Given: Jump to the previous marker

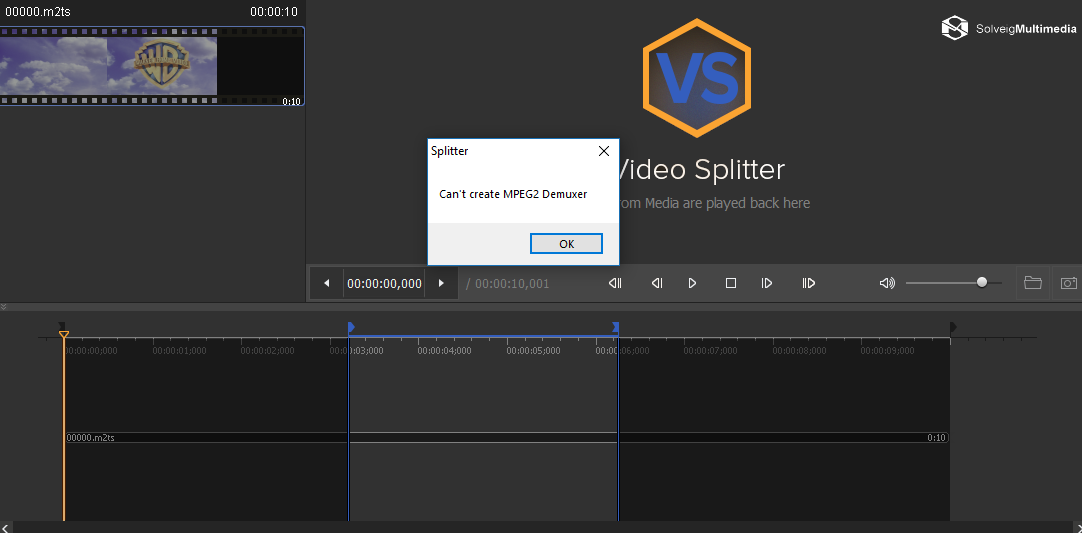Looking at the screenshot, I should point(615,283).
